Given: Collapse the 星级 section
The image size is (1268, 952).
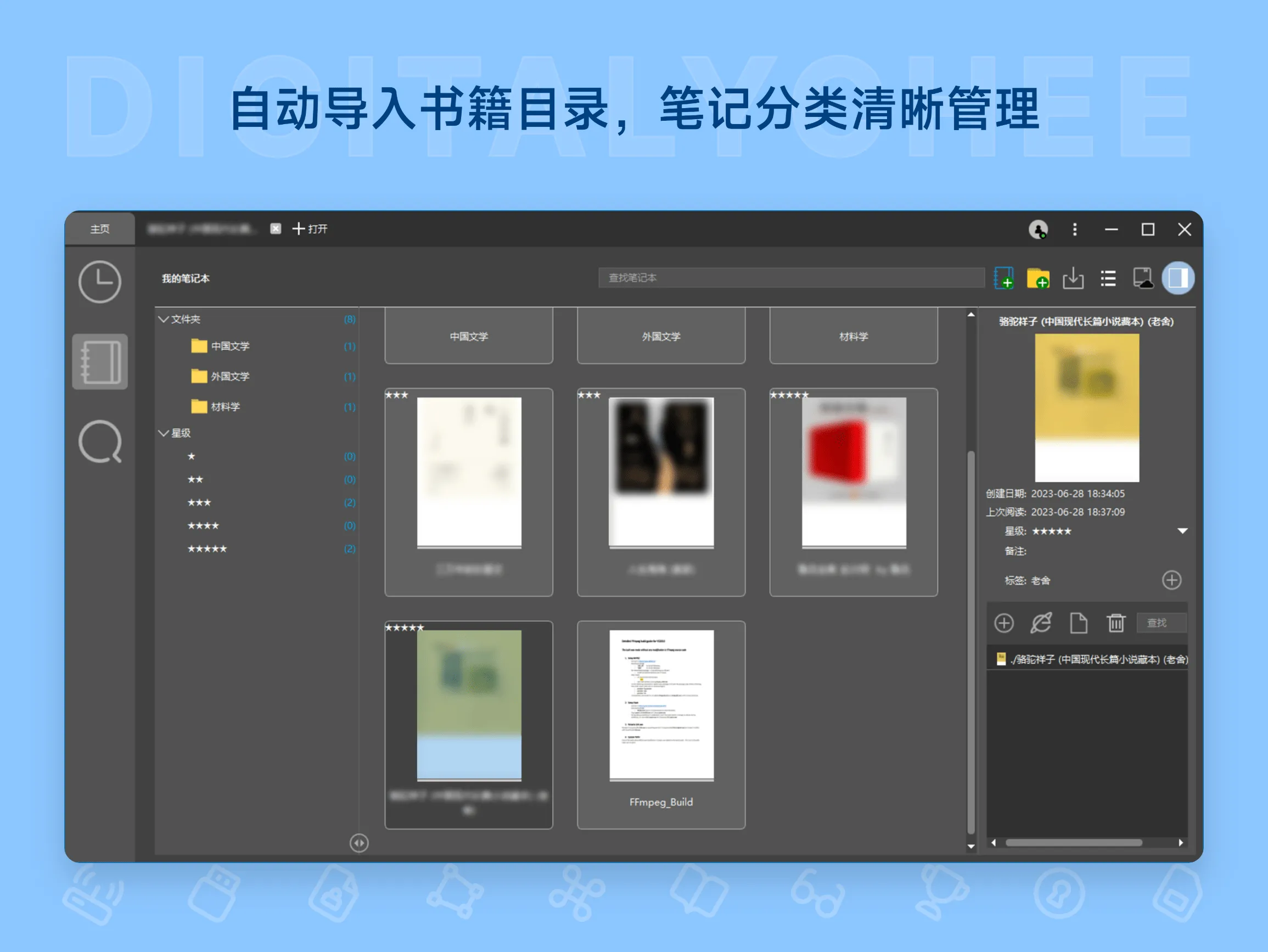Looking at the screenshot, I should pyautogui.click(x=164, y=433).
